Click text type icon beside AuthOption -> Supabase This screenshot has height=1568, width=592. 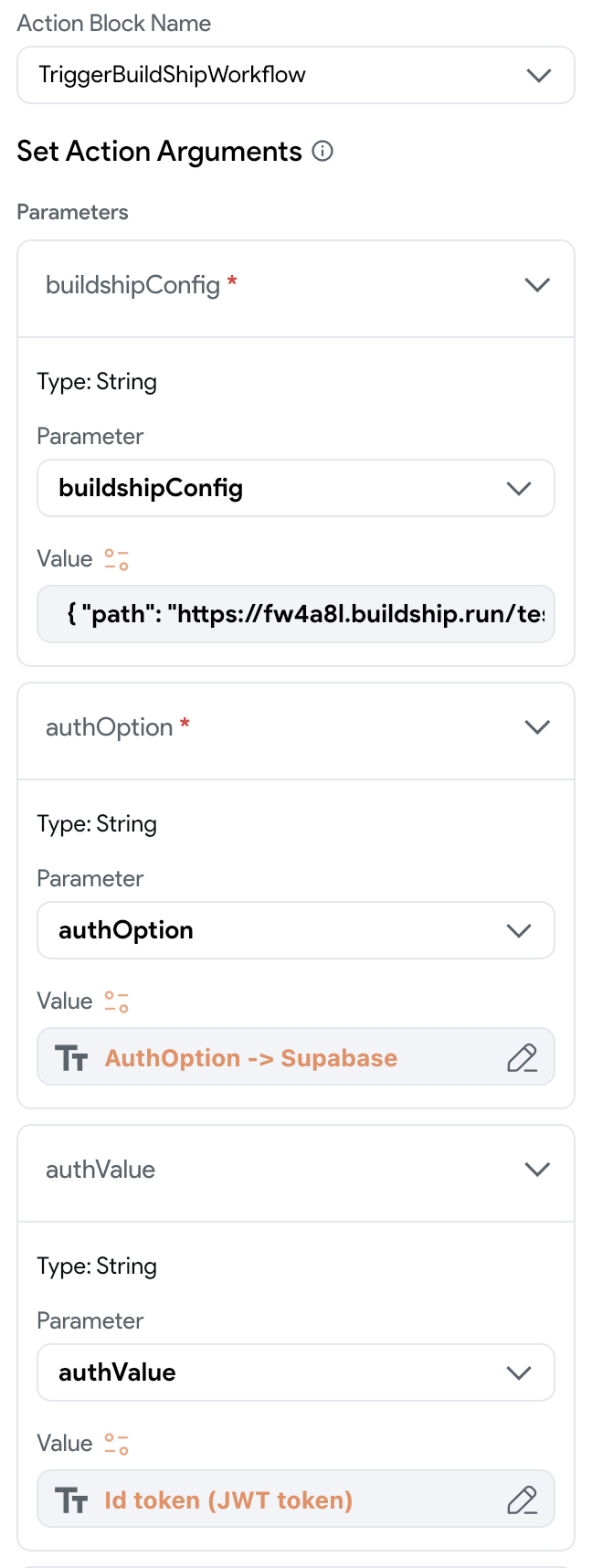tap(71, 1058)
